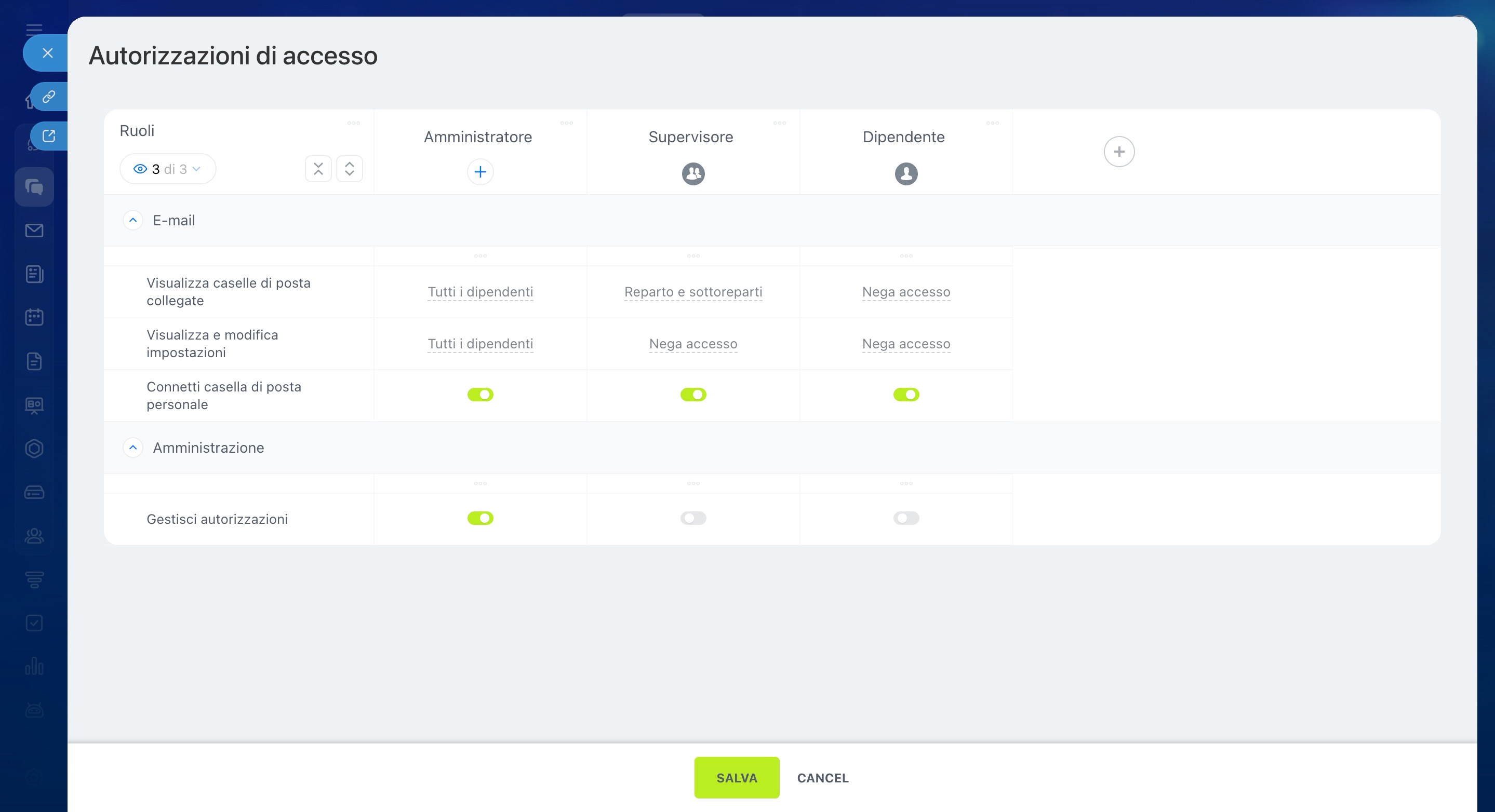Enable Gestisci autorizzazioni for Supervisore
This screenshot has width=1495, height=812.
pyautogui.click(x=693, y=518)
